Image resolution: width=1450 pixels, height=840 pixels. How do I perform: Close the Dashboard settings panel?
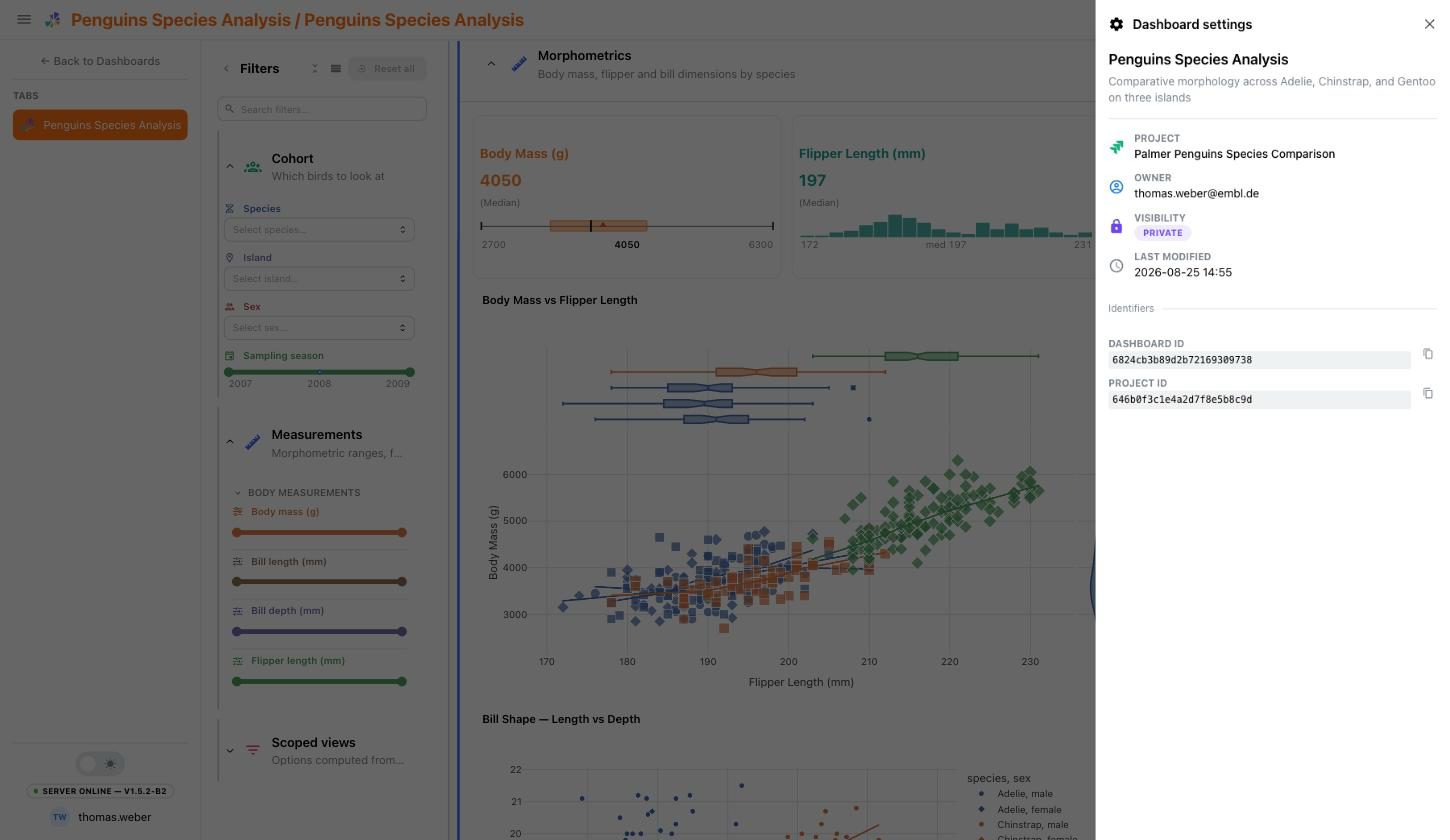click(x=1429, y=24)
